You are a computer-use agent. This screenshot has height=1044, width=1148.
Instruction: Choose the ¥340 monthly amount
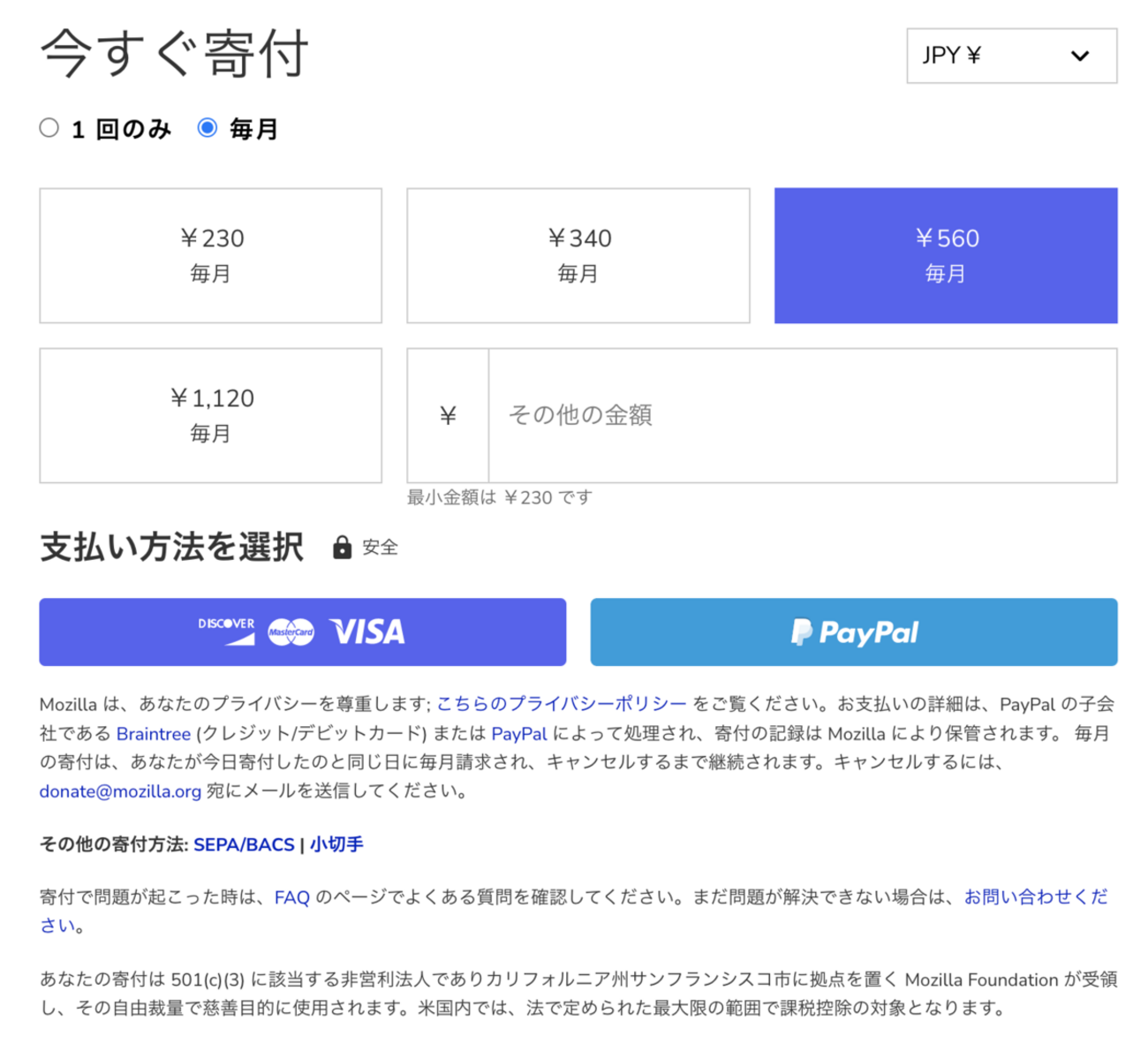tap(578, 255)
